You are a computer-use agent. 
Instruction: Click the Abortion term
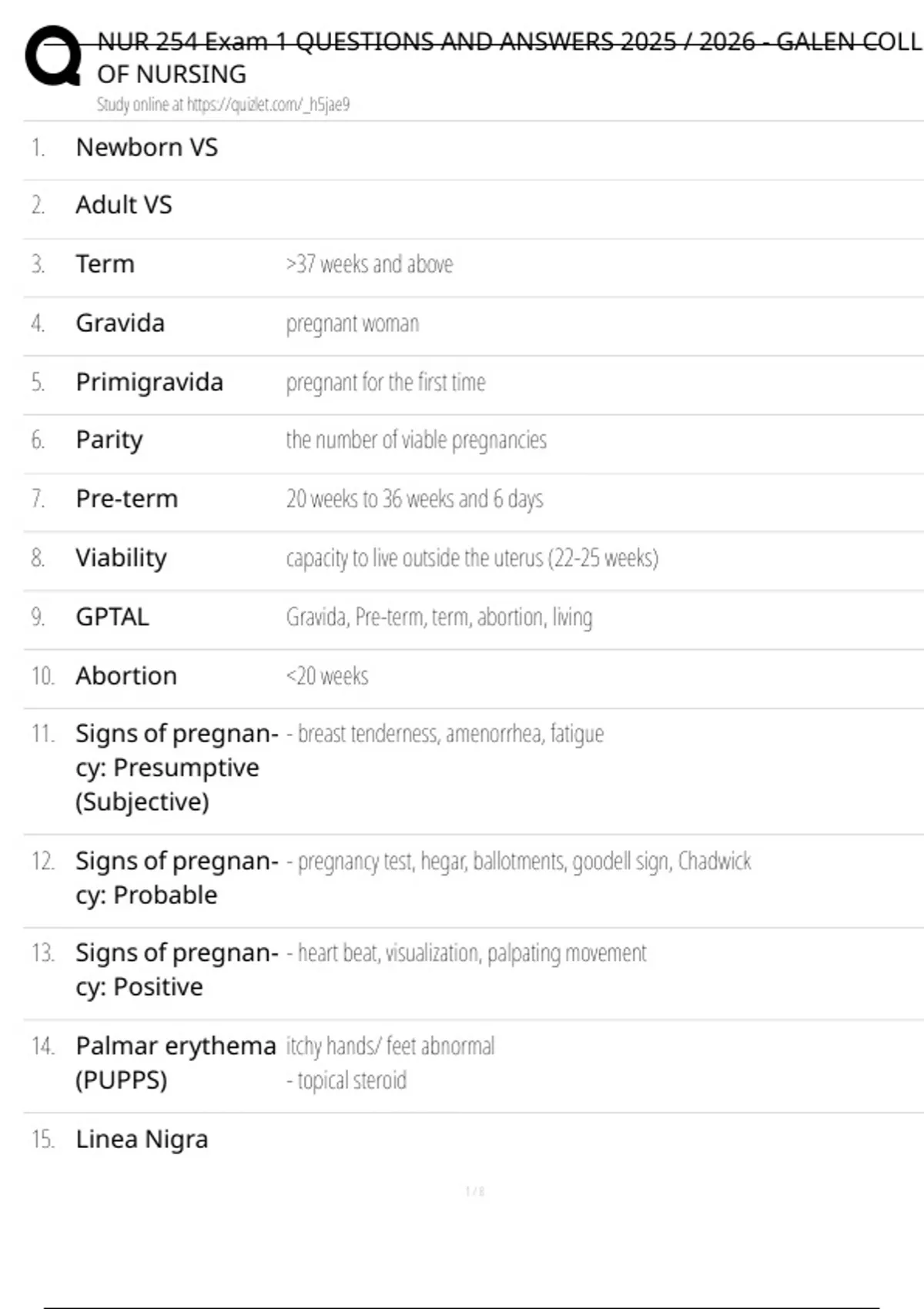(x=126, y=675)
